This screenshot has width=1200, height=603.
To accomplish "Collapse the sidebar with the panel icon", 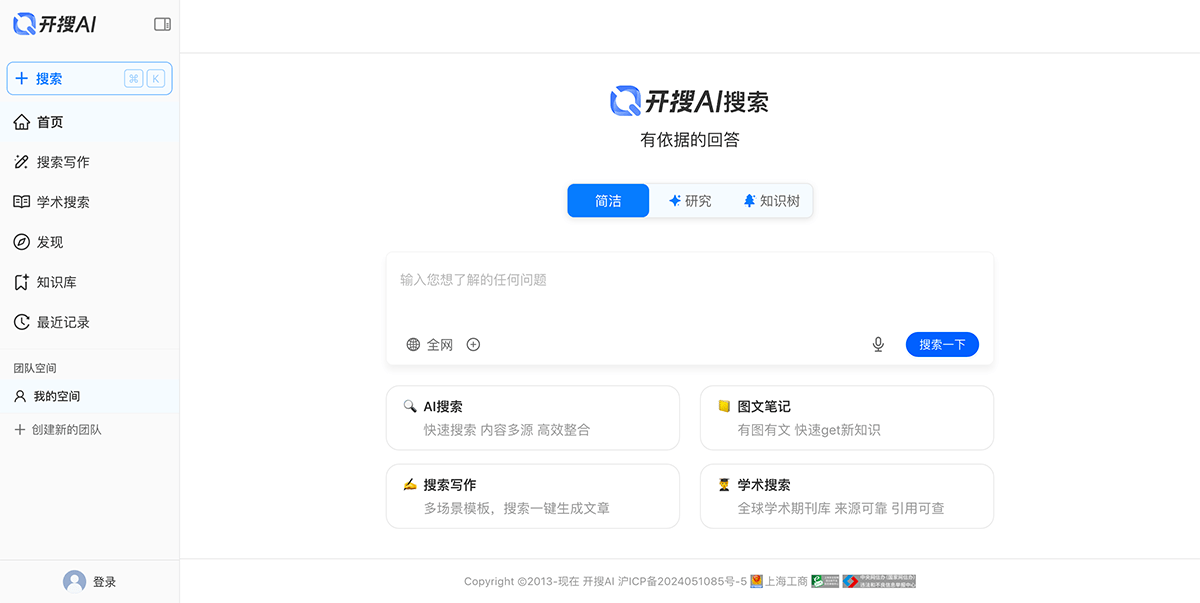I will 162,24.
